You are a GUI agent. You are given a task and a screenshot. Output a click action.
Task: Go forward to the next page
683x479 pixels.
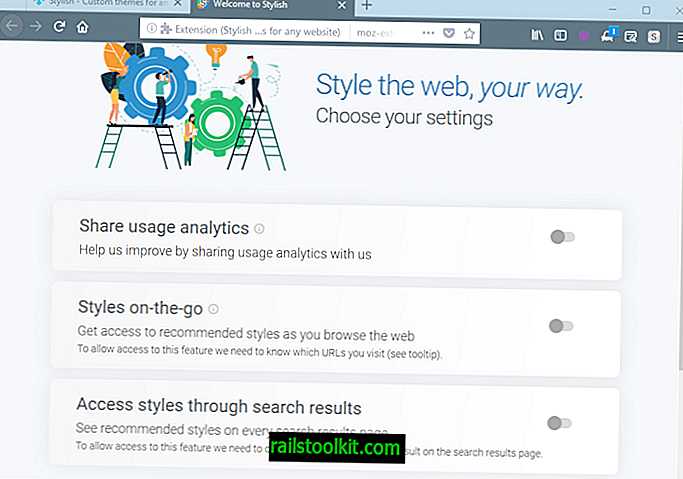(36, 27)
